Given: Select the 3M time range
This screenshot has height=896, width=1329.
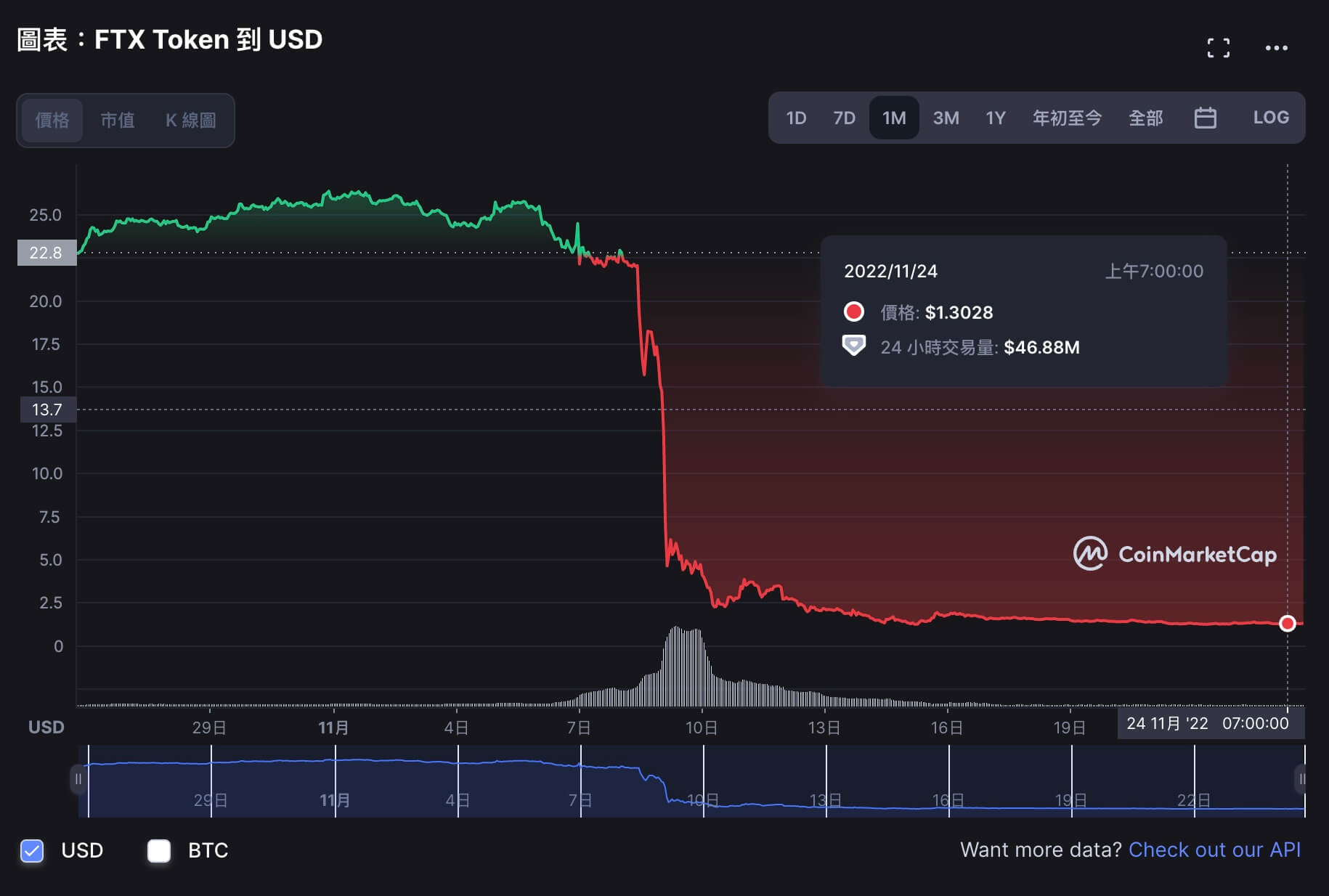Looking at the screenshot, I should pos(946,118).
